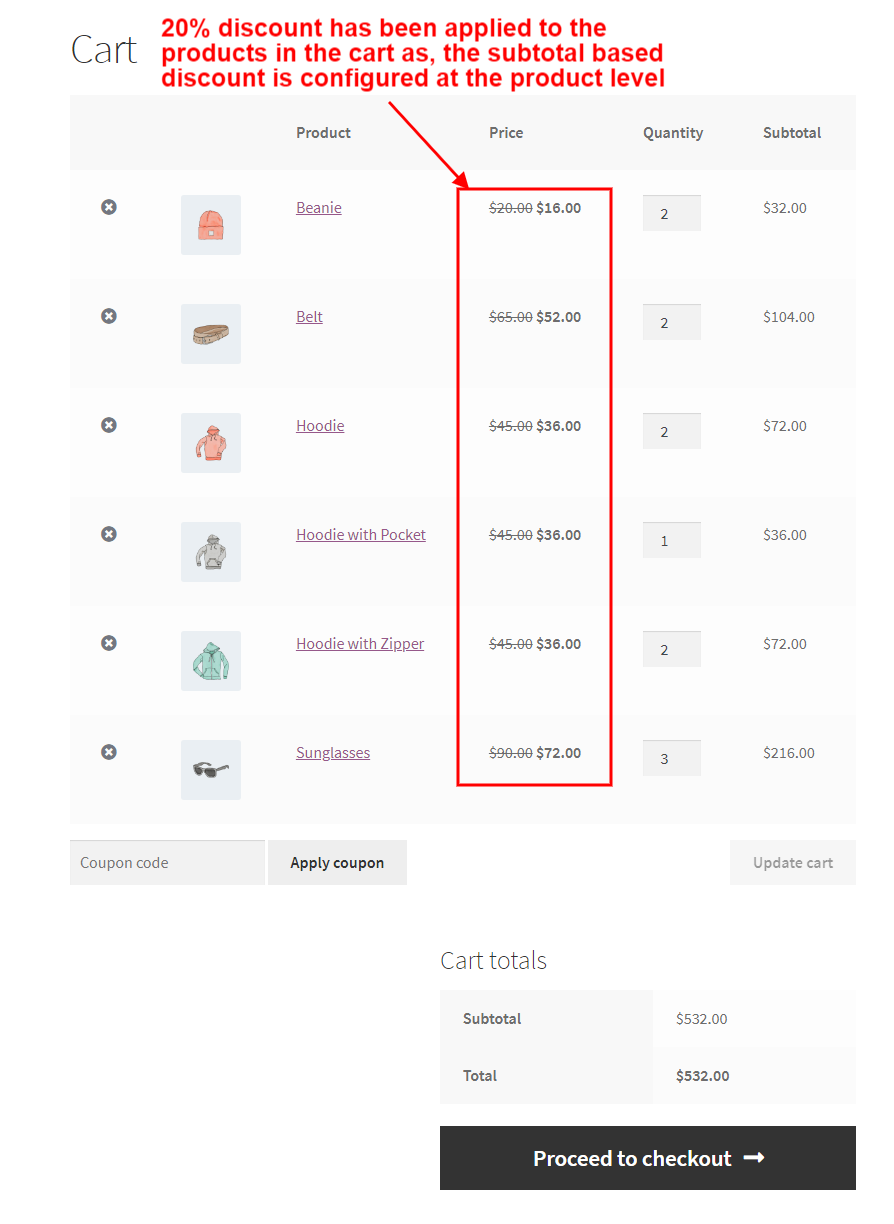Image resolution: width=894 pixels, height=1224 pixels.
Task: Click the Coupon code input field
Action: (167, 862)
